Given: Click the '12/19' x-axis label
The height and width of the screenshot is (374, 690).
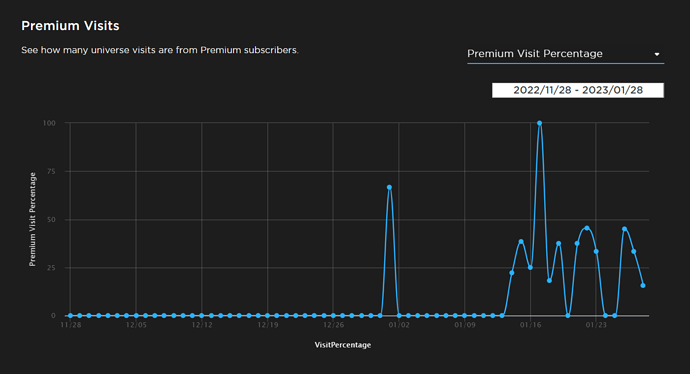Looking at the screenshot, I should pos(268,325).
